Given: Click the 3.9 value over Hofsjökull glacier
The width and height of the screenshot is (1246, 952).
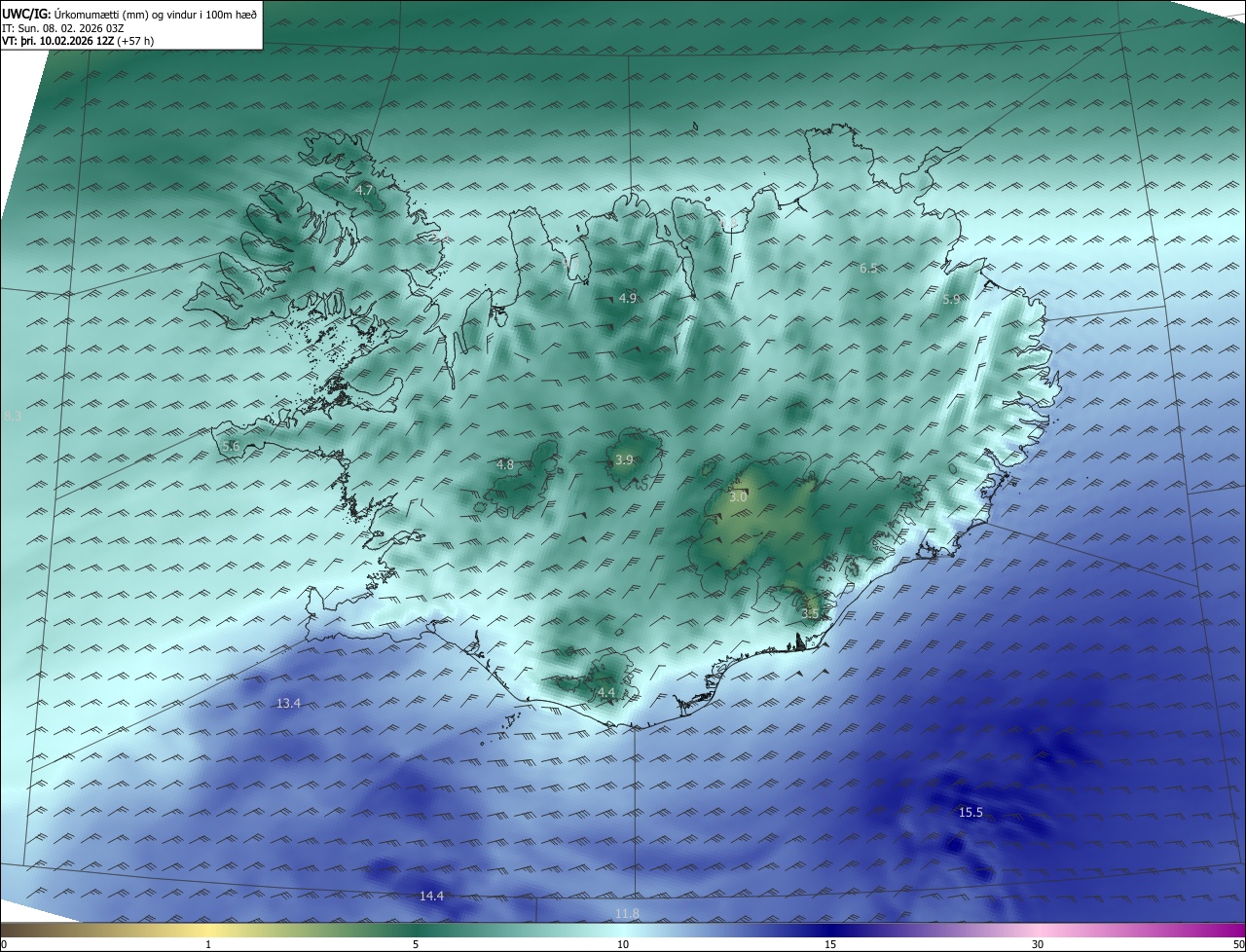Looking at the screenshot, I should coord(625,460).
